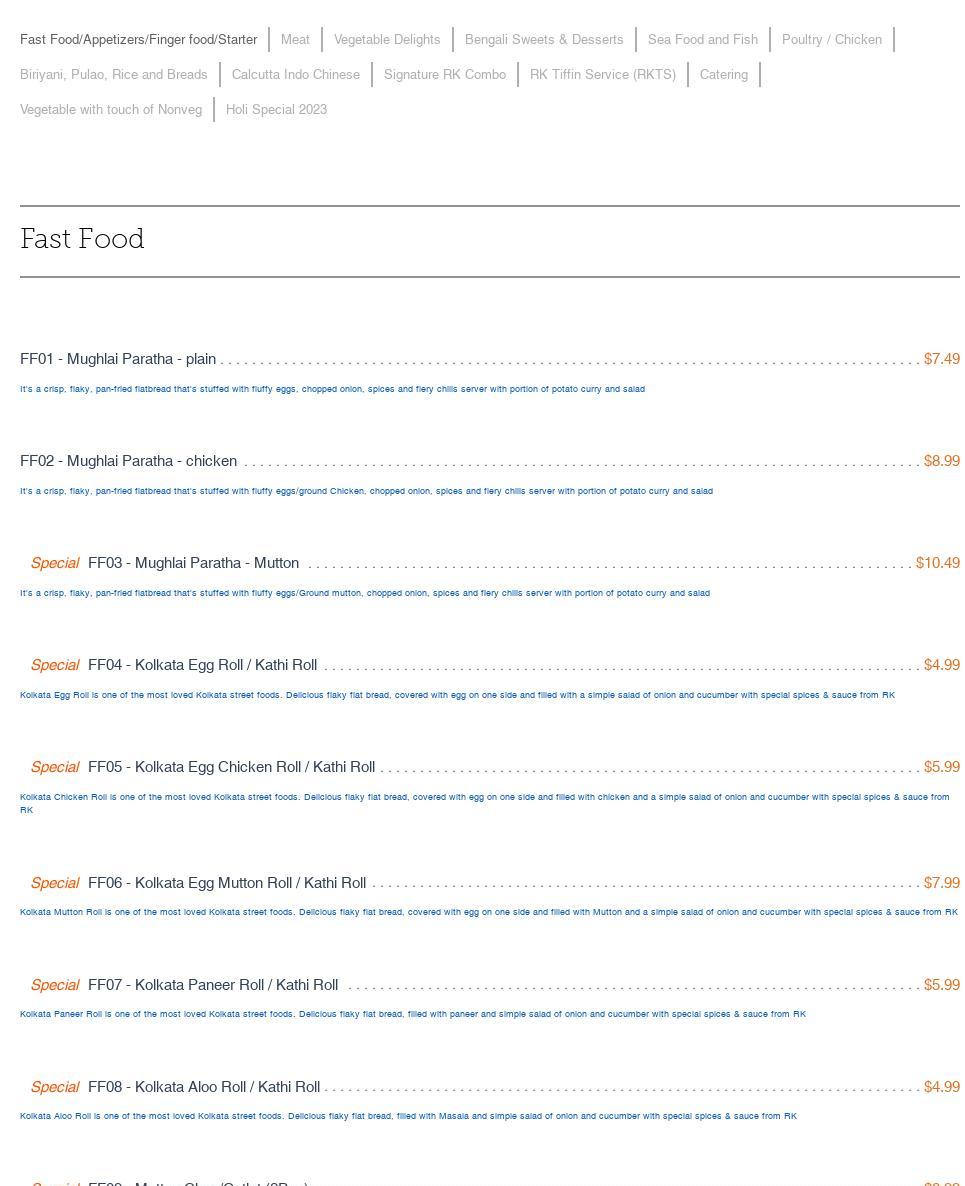The image size is (965, 1186).
Task: Select FF03 Mughlai Paratha Mutton item
Action: (193, 563)
